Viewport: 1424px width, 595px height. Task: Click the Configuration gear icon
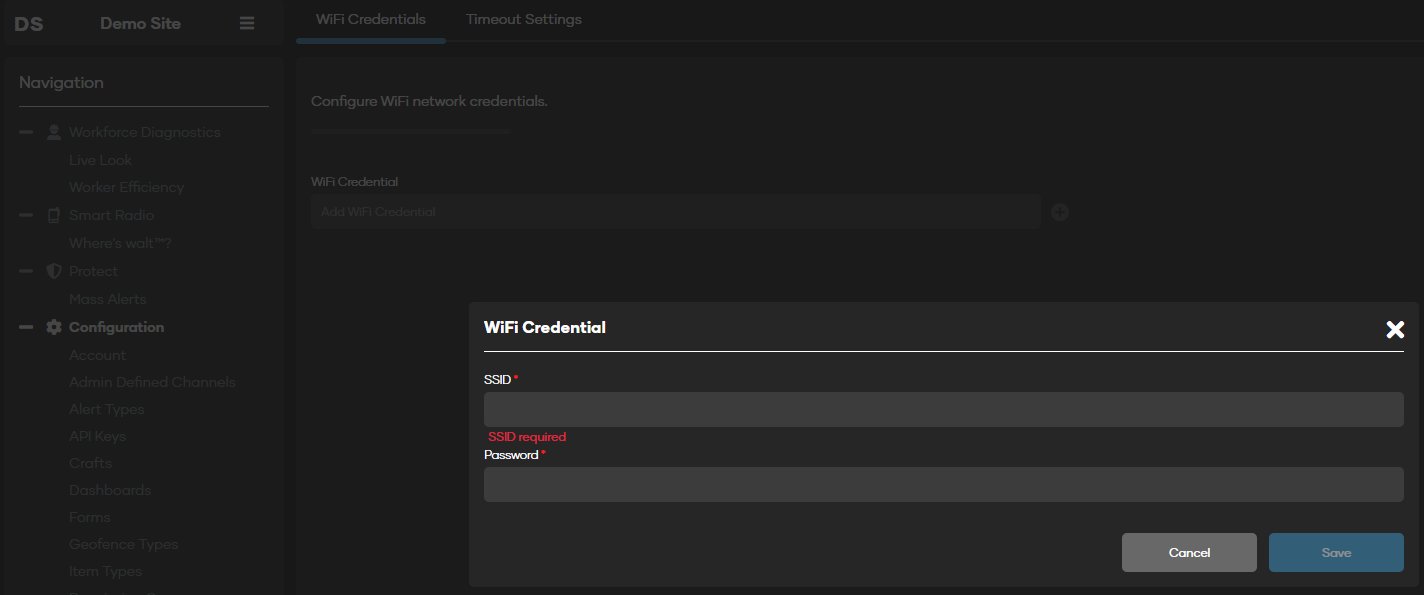53,326
